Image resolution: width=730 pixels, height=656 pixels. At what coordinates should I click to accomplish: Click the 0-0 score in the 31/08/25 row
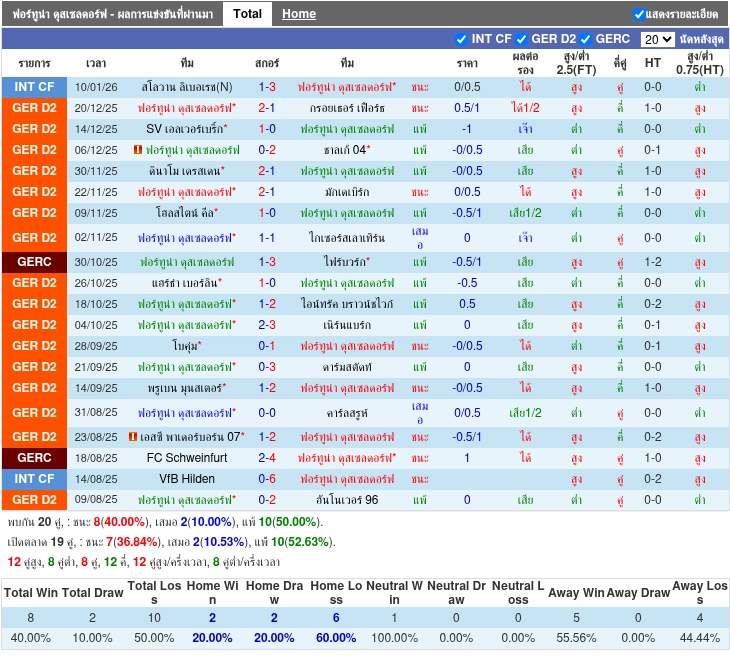point(267,413)
